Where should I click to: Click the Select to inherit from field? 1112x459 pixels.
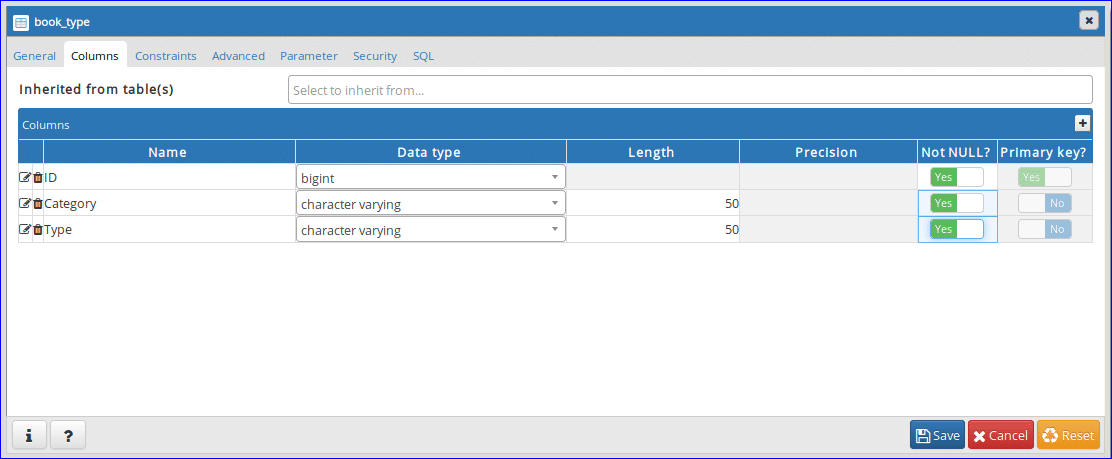click(690, 90)
